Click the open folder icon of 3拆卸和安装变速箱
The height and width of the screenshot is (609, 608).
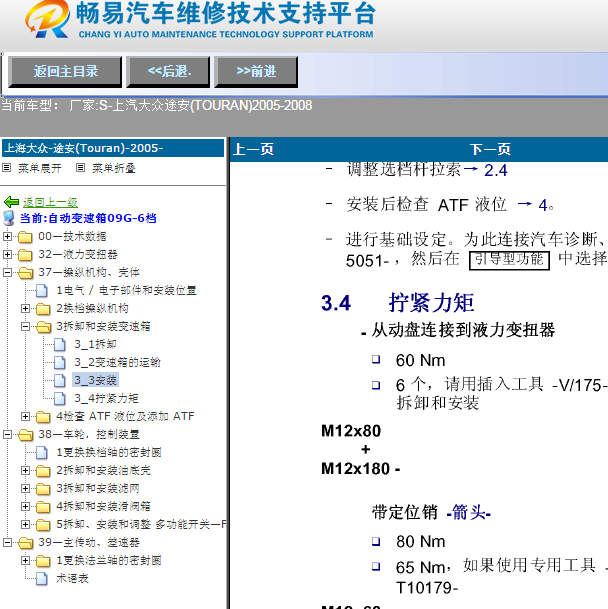coord(44,327)
